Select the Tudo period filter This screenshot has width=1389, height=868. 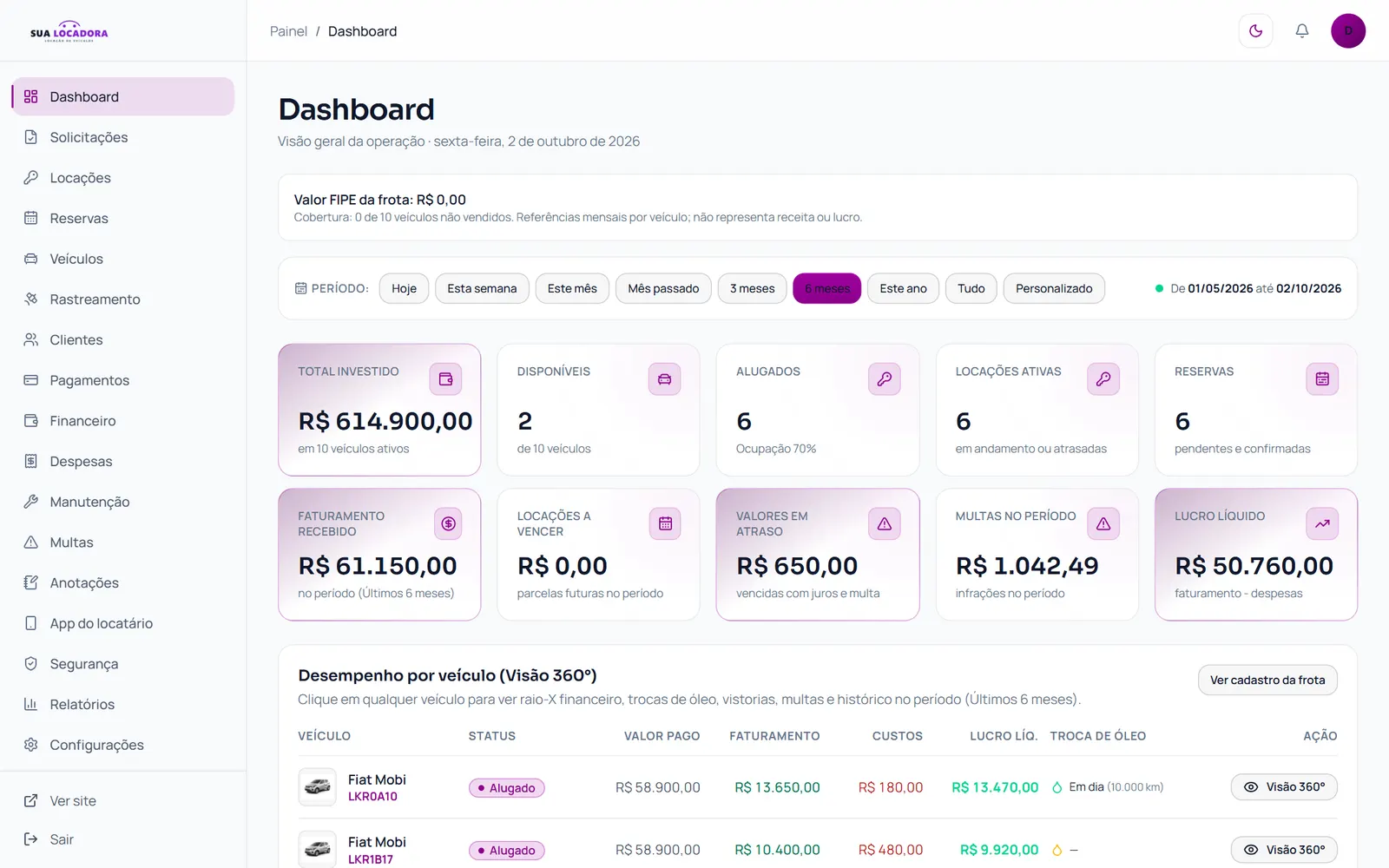(971, 288)
